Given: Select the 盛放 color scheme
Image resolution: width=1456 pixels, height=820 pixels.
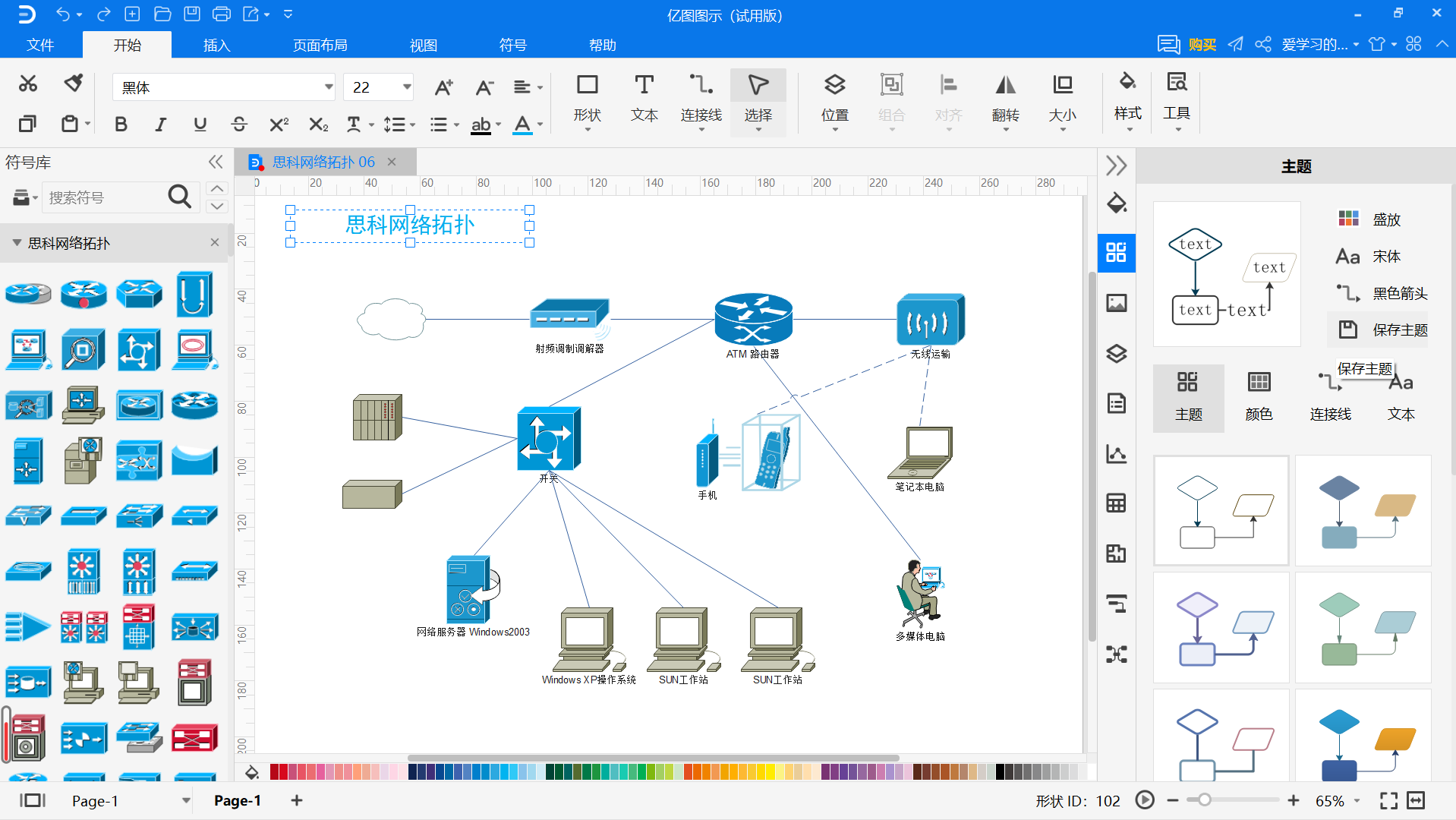Looking at the screenshot, I should 1370,219.
